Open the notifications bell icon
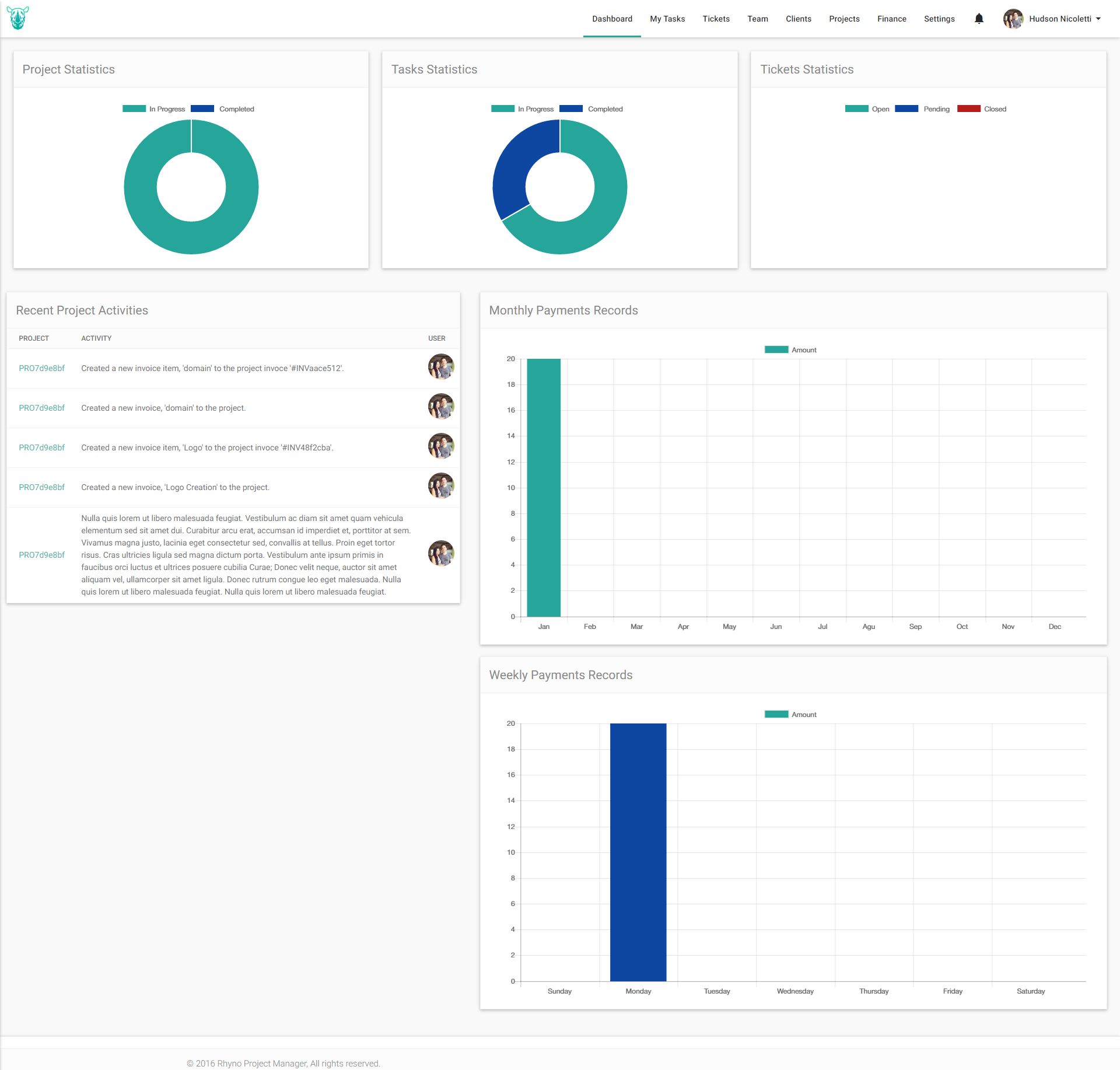Screen dimensions: 1120x1070 click(979, 19)
